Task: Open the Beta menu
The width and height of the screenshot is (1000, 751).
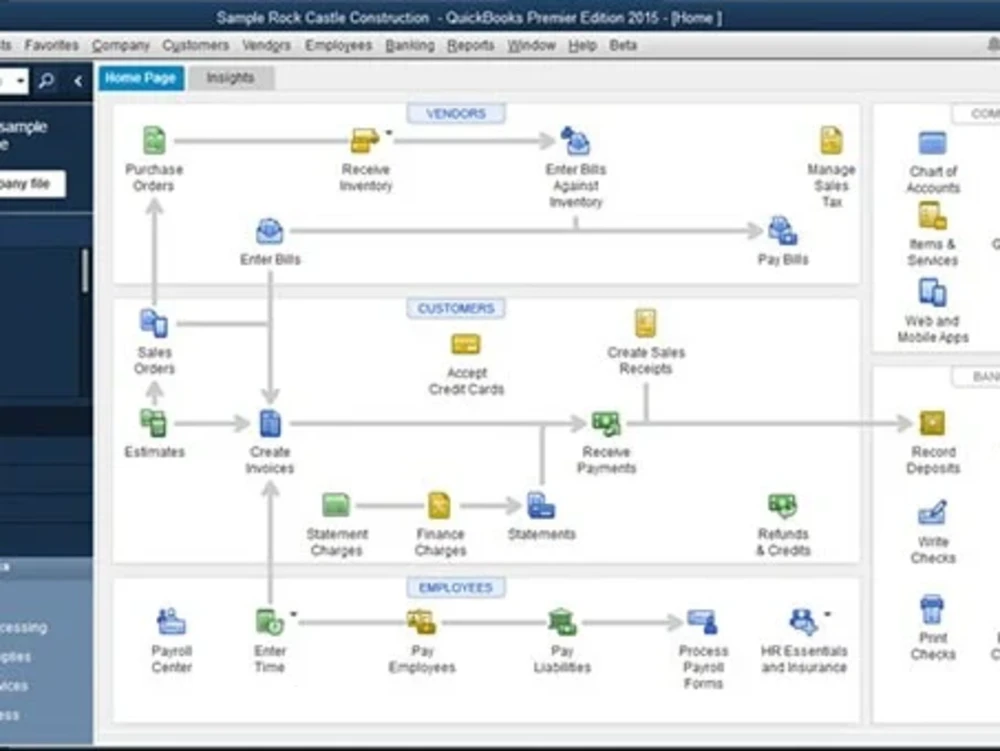Action: (622, 45)
